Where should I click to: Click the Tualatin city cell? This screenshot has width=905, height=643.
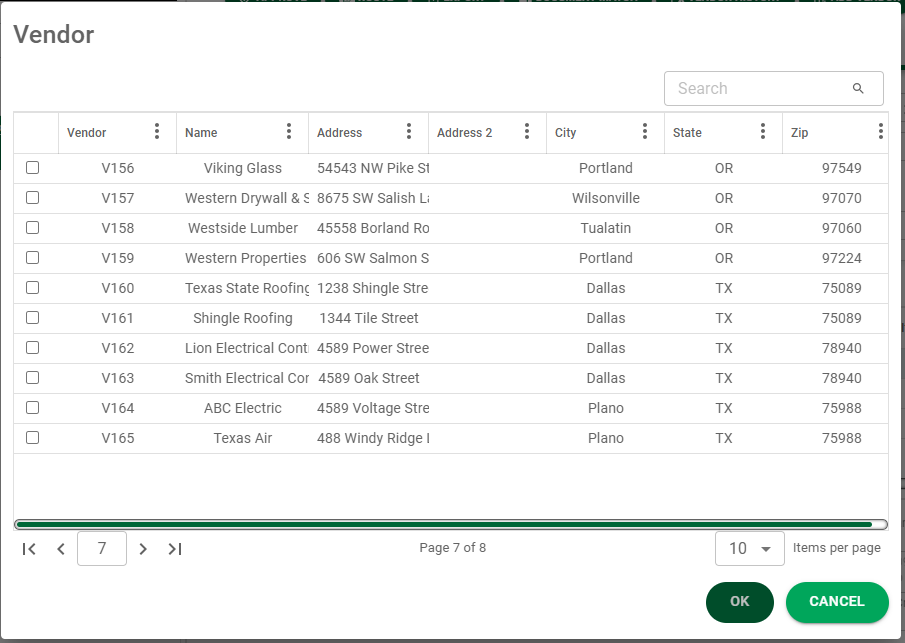click(605, 228)
